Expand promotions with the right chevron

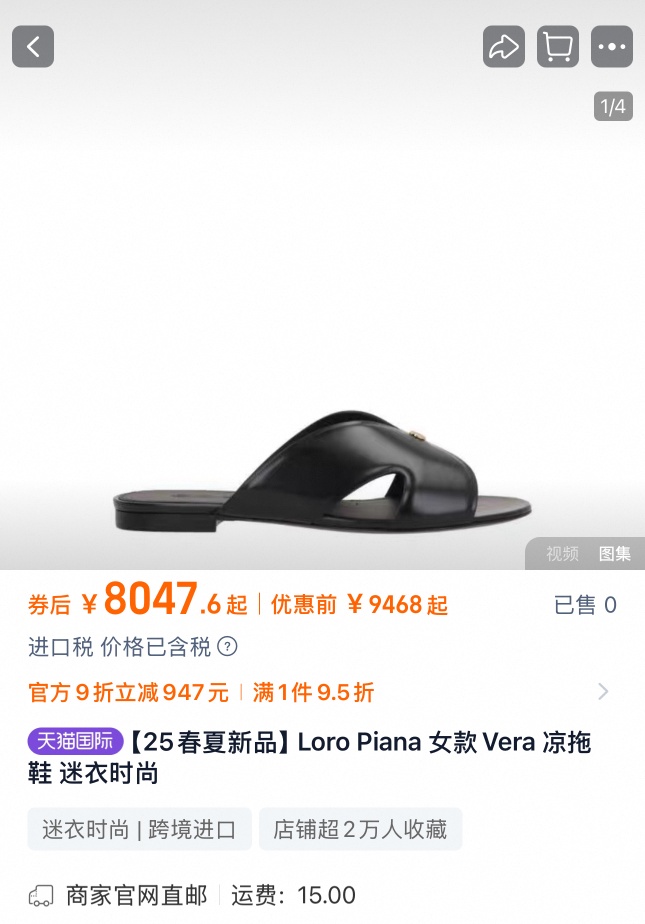point(603,691)
